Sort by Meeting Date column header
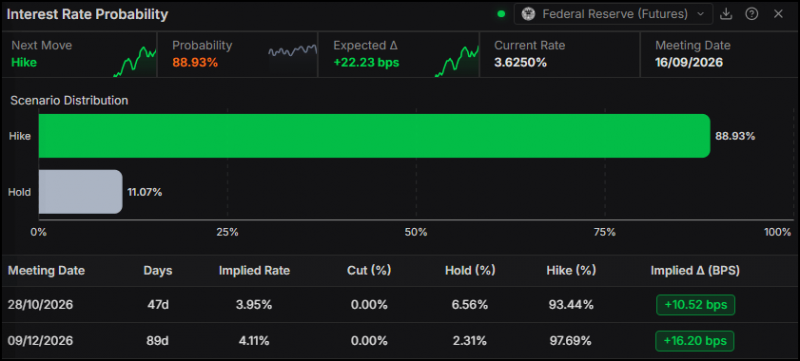The height and width of the screenshot is (361, 800). click(x=46, y=271)
